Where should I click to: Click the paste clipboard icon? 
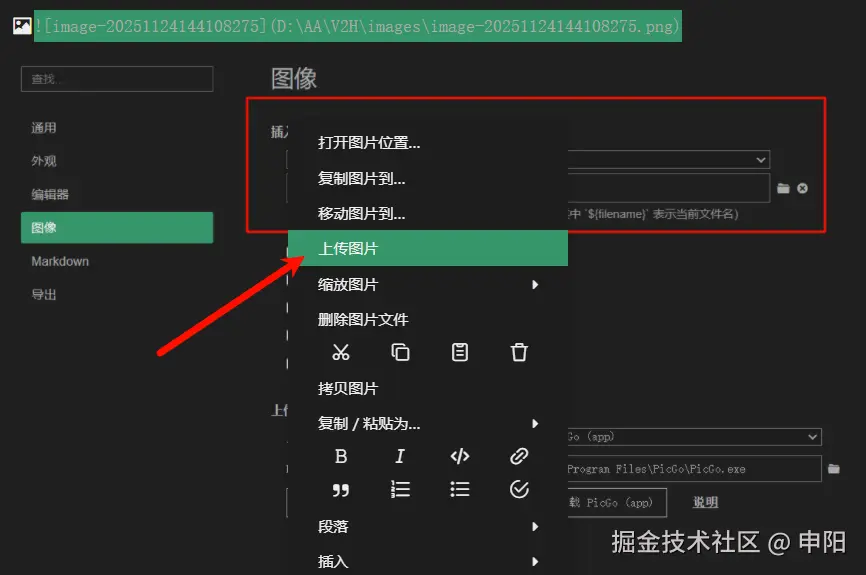click(x=460, y=352)
